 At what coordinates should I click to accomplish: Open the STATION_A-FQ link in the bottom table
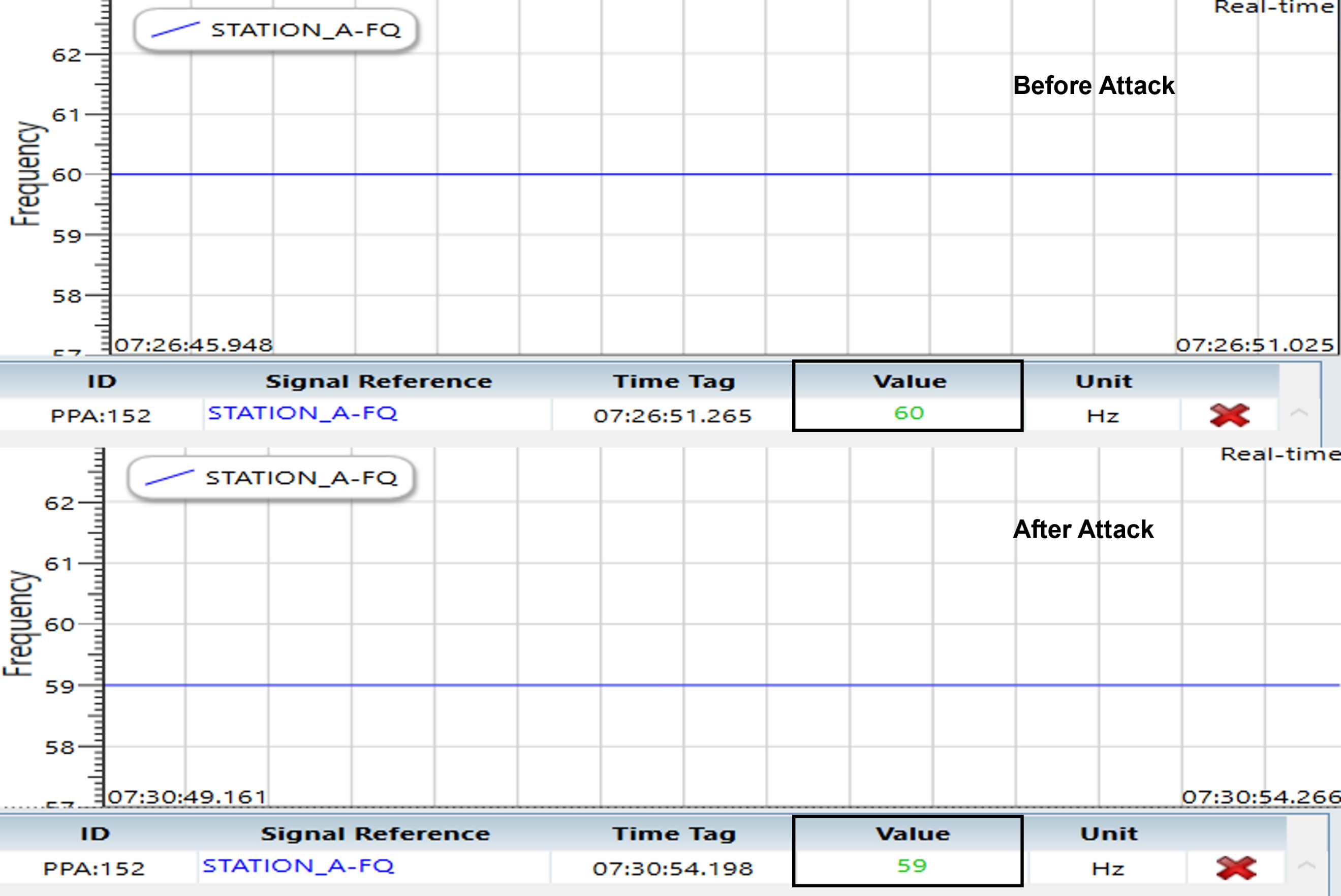click(x=298, y=866)
